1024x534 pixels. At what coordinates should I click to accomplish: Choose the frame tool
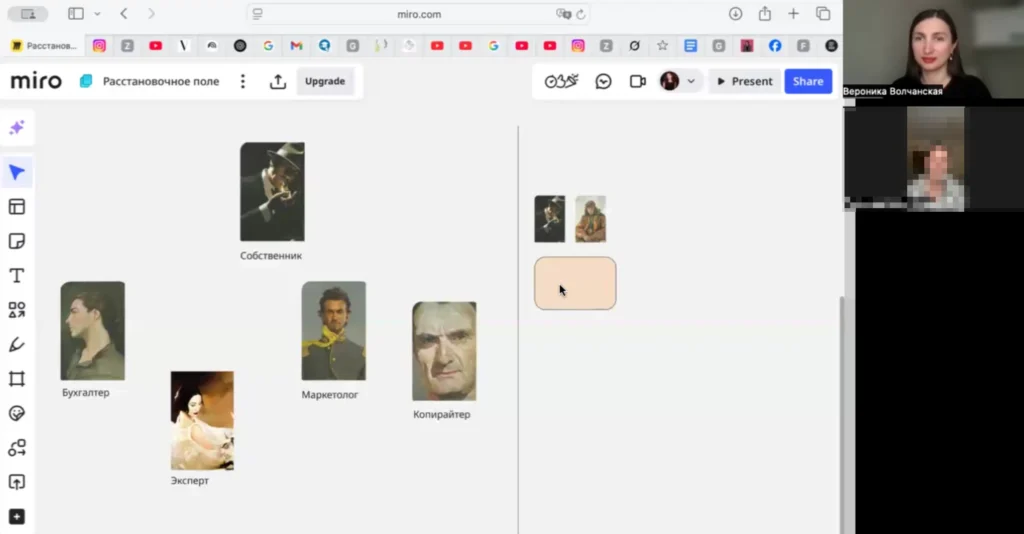tap(17, 379)
